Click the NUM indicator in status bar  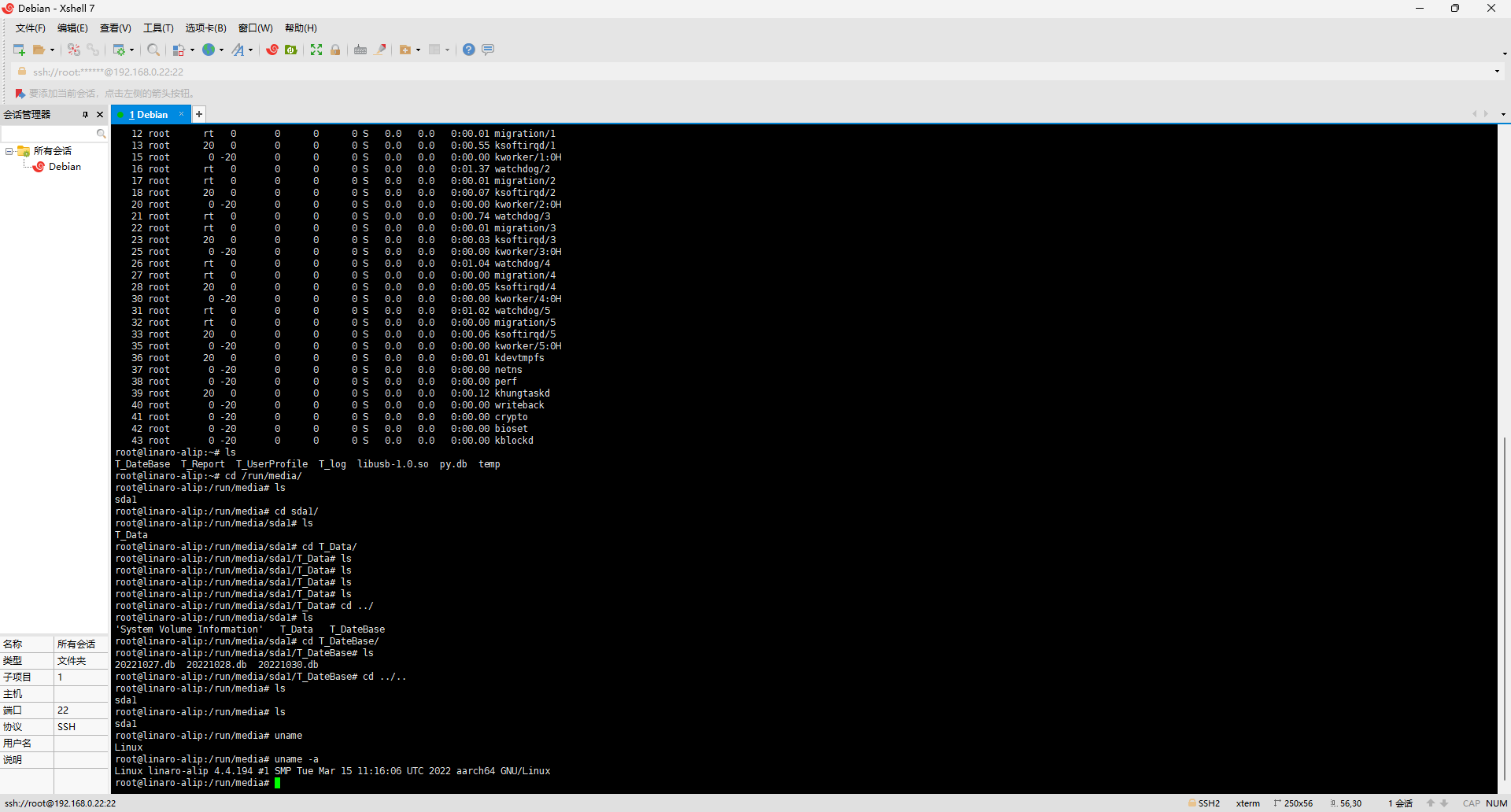1496,803
